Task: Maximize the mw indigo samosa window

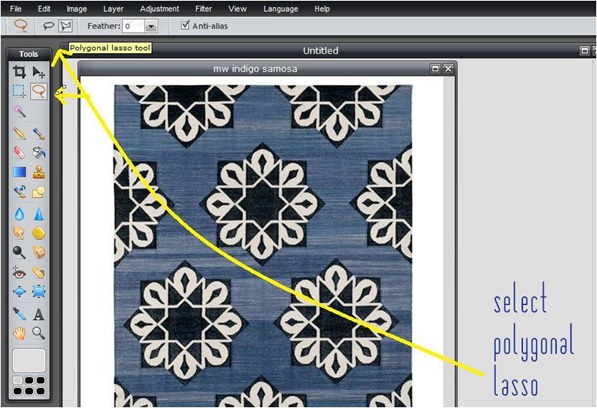Action: click(x=434, y=69)
